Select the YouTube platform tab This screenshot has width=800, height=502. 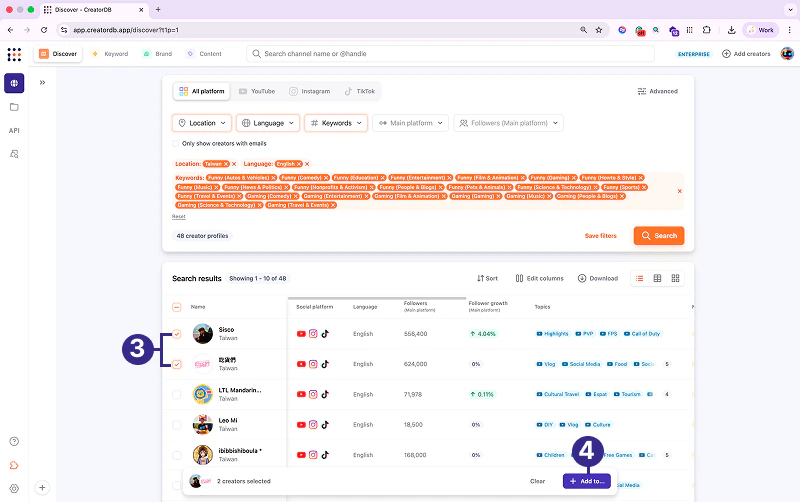coord(257,91)
